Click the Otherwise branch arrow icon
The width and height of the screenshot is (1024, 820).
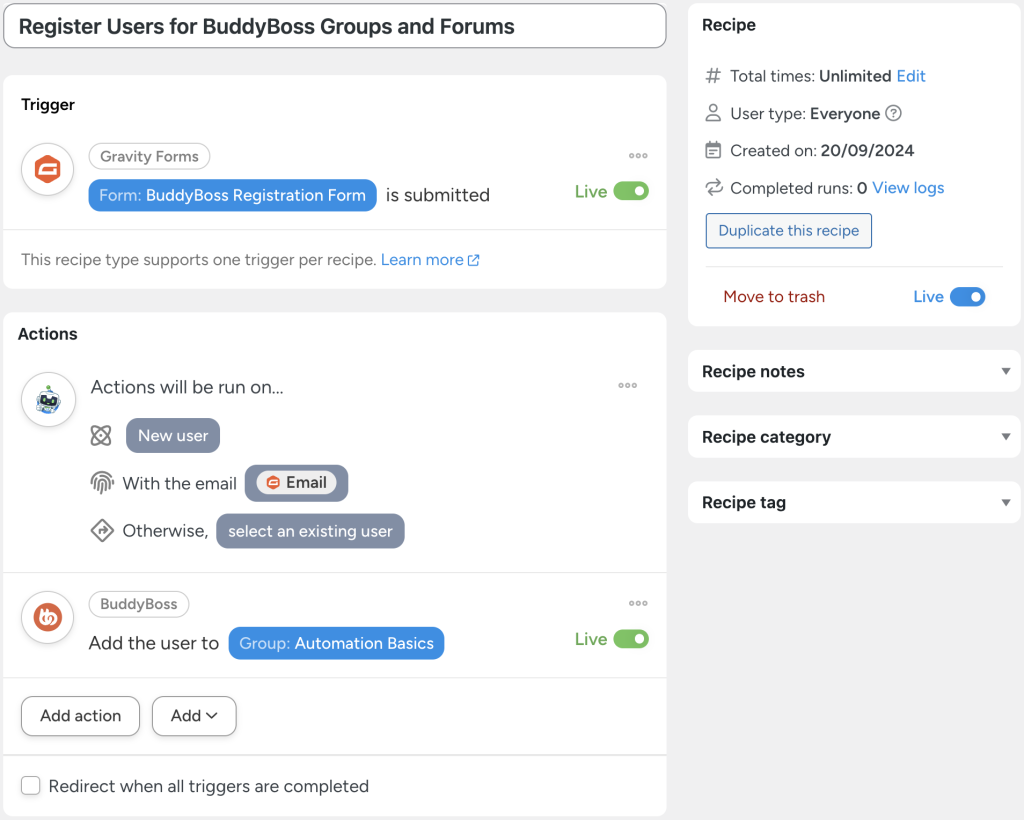[103, 530]
